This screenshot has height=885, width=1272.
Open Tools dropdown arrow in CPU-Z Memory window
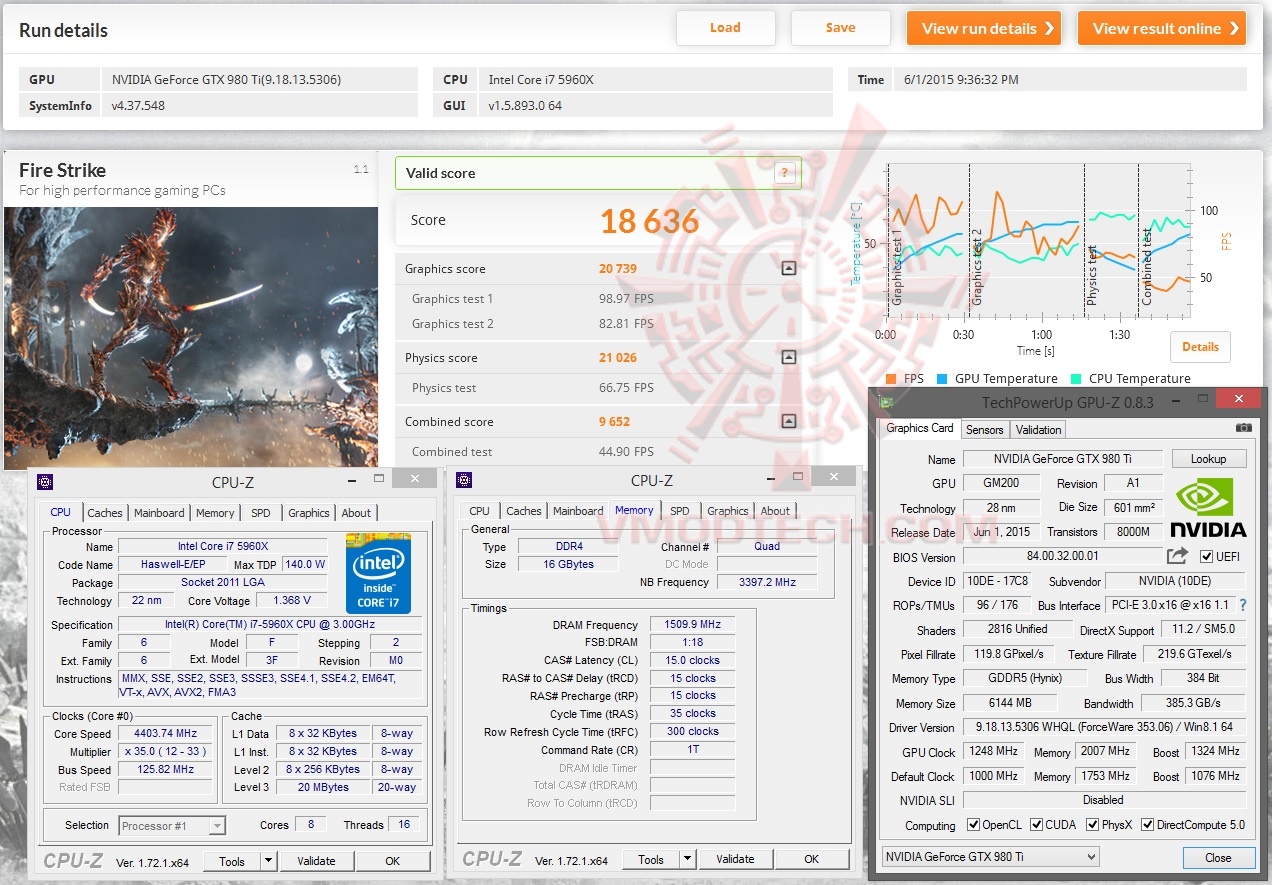pos(687,859)
